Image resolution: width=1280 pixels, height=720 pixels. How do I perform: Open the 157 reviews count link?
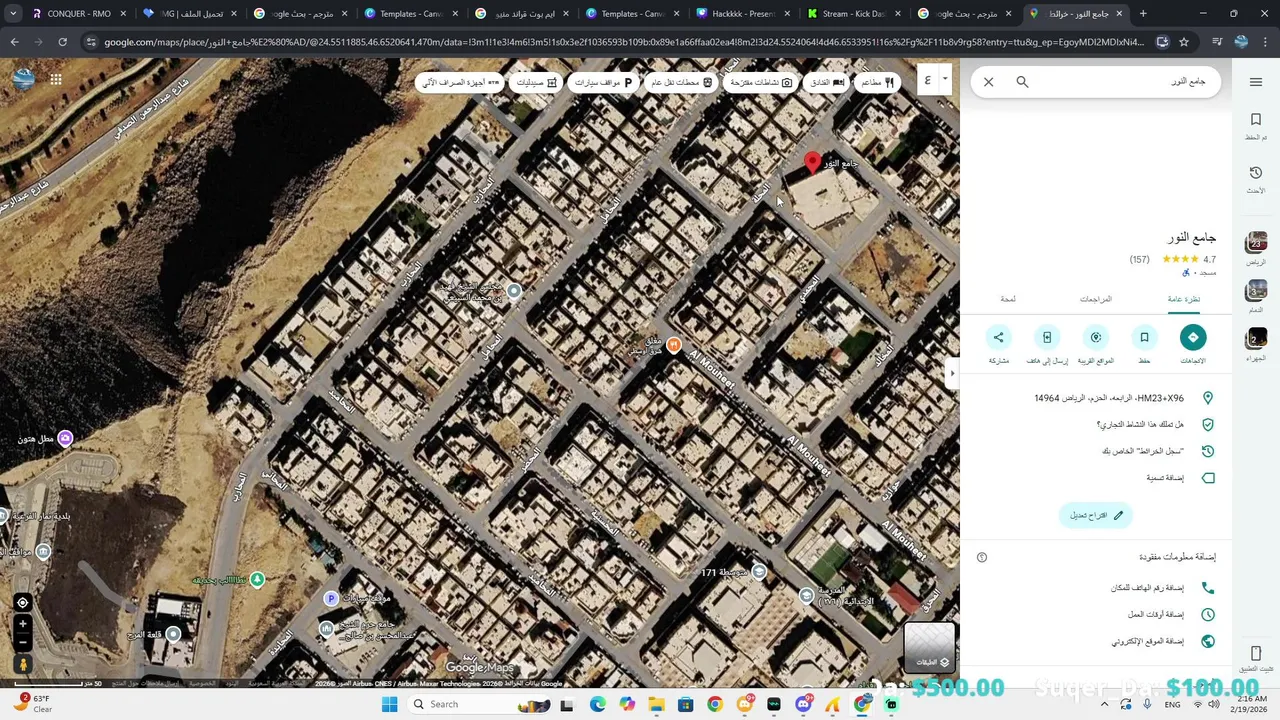click(1139, 259)
